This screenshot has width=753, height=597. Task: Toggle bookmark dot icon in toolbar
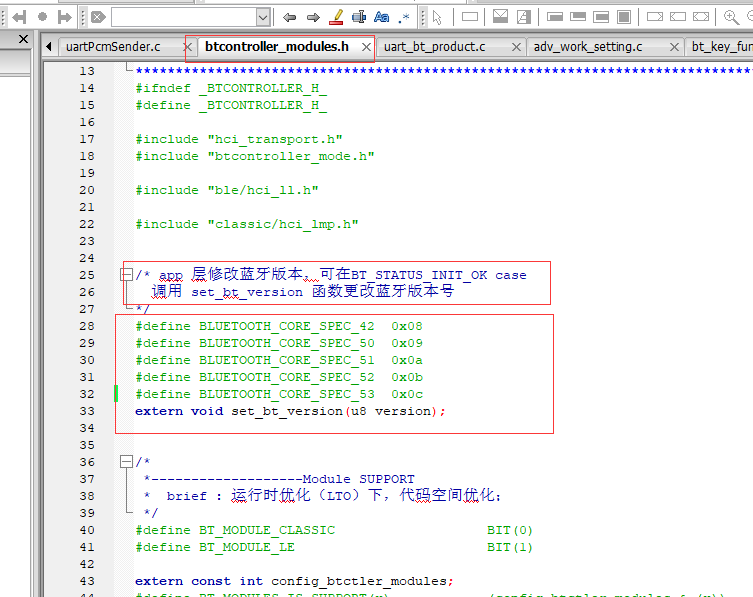click(42, 17)
